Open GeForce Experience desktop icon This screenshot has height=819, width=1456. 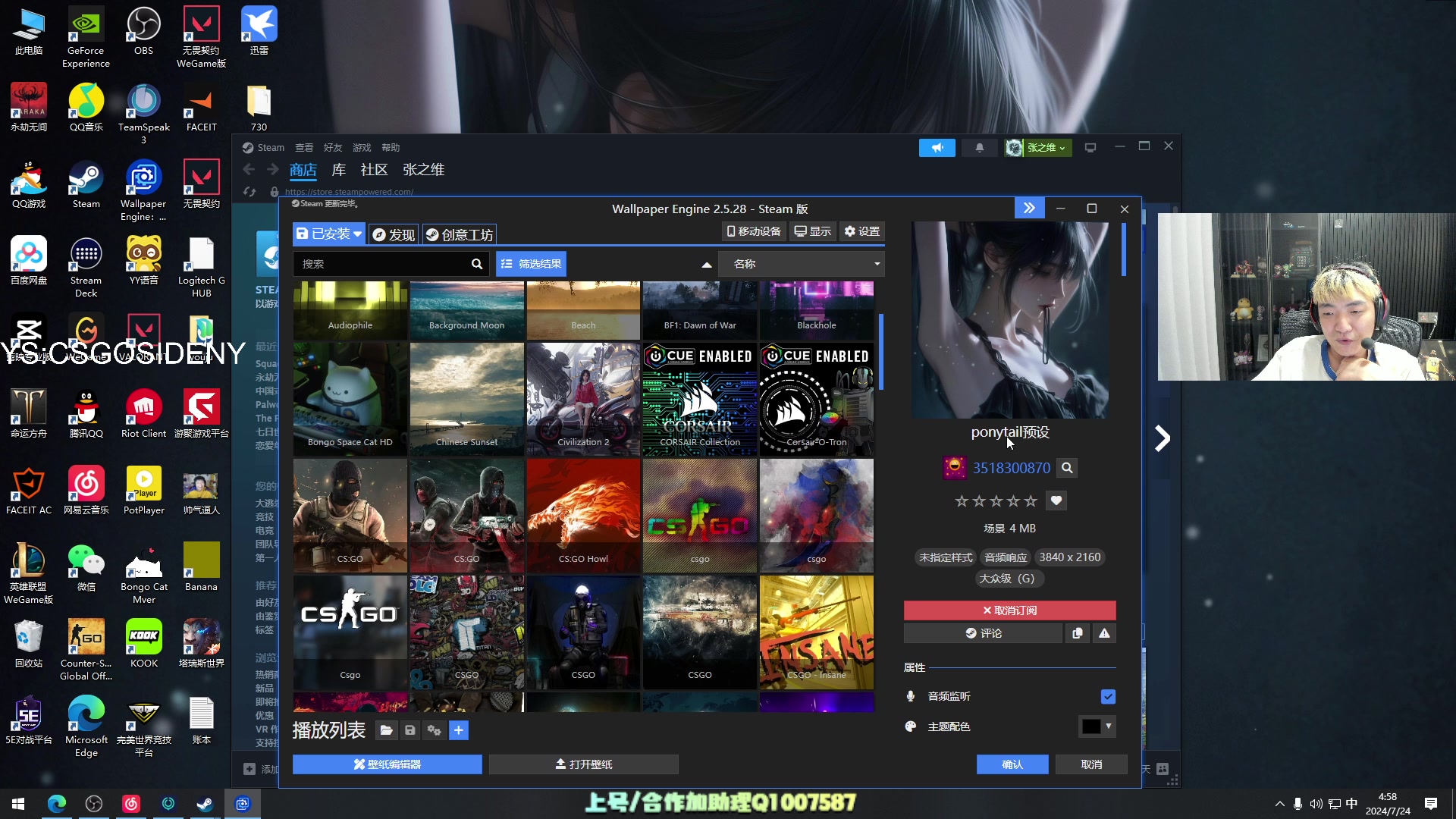pyautogui.click(x=86, y=38)
